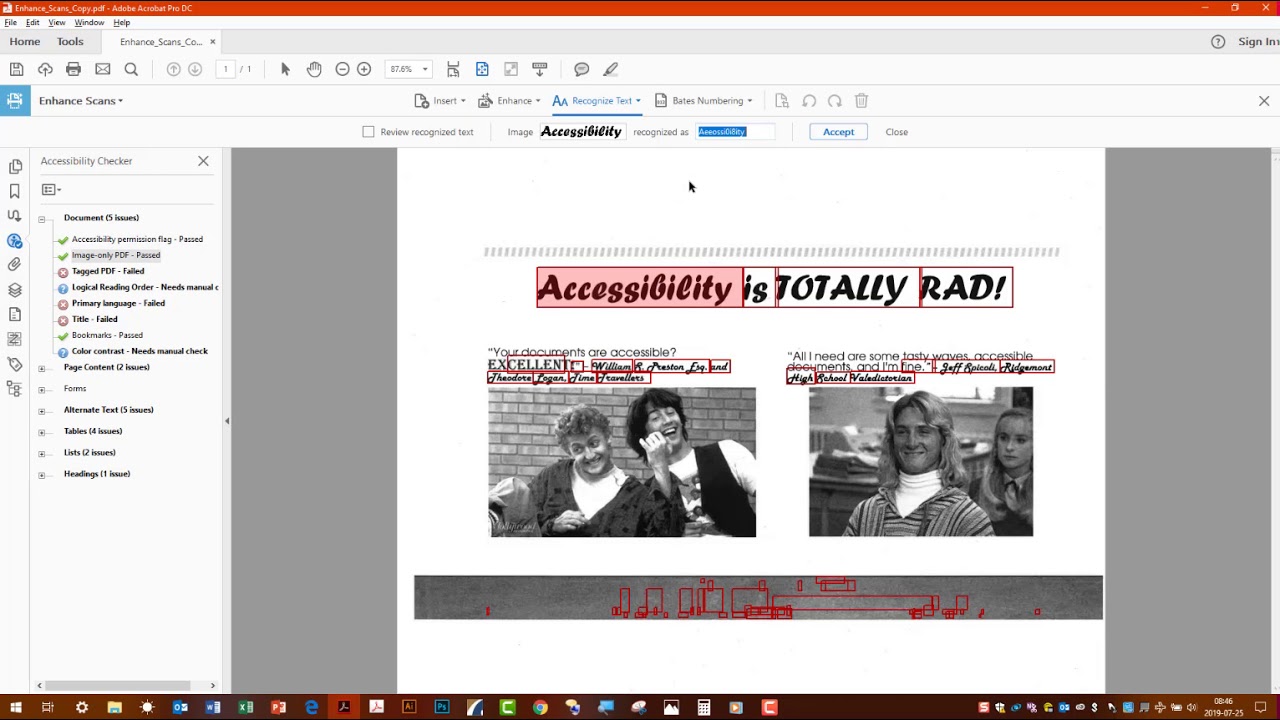Open the Window menu
1280x720 pixels.
coord(89,22)
